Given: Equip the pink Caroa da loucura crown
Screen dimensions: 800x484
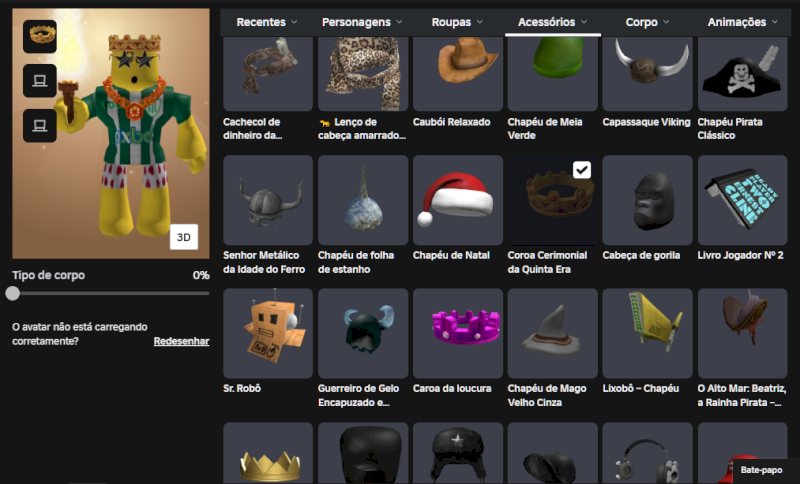Looking at the screenshot, I should pos(458,333).
